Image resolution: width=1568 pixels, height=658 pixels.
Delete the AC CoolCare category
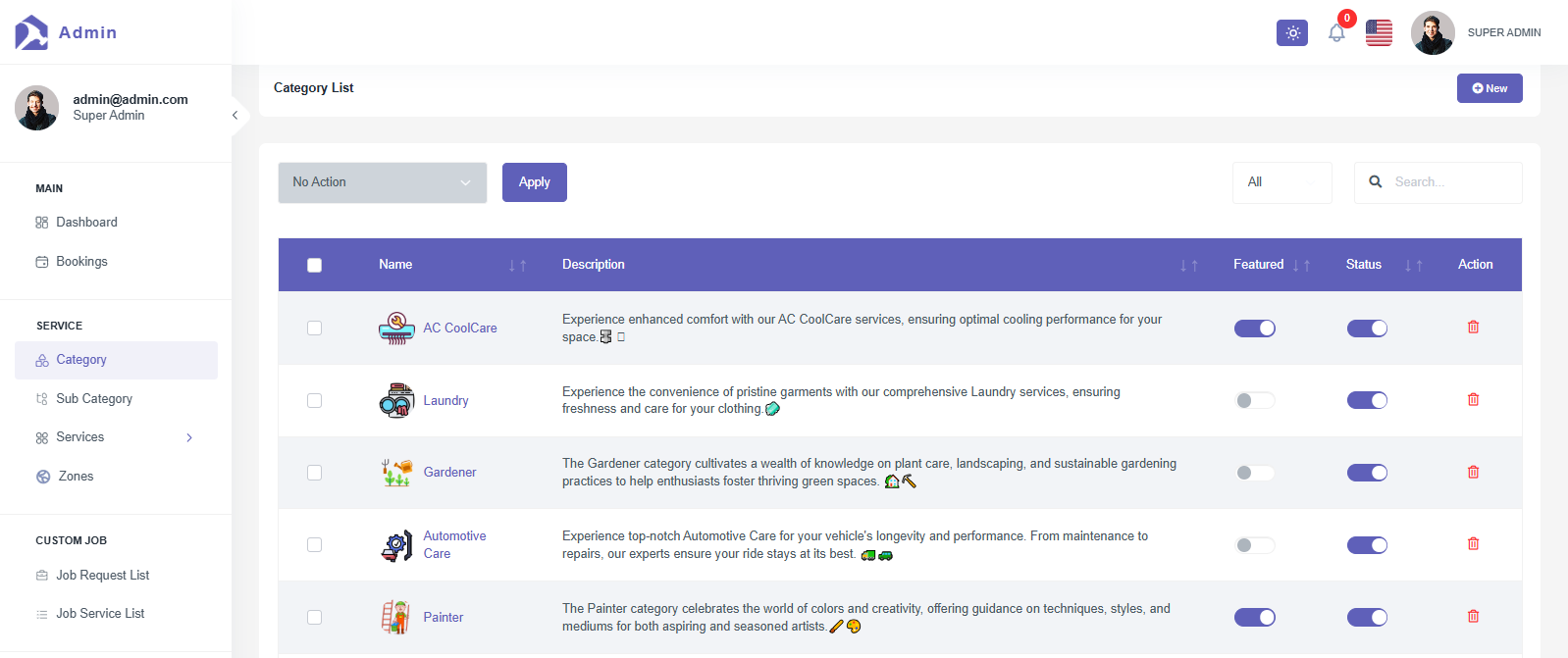pos(1473,328)
